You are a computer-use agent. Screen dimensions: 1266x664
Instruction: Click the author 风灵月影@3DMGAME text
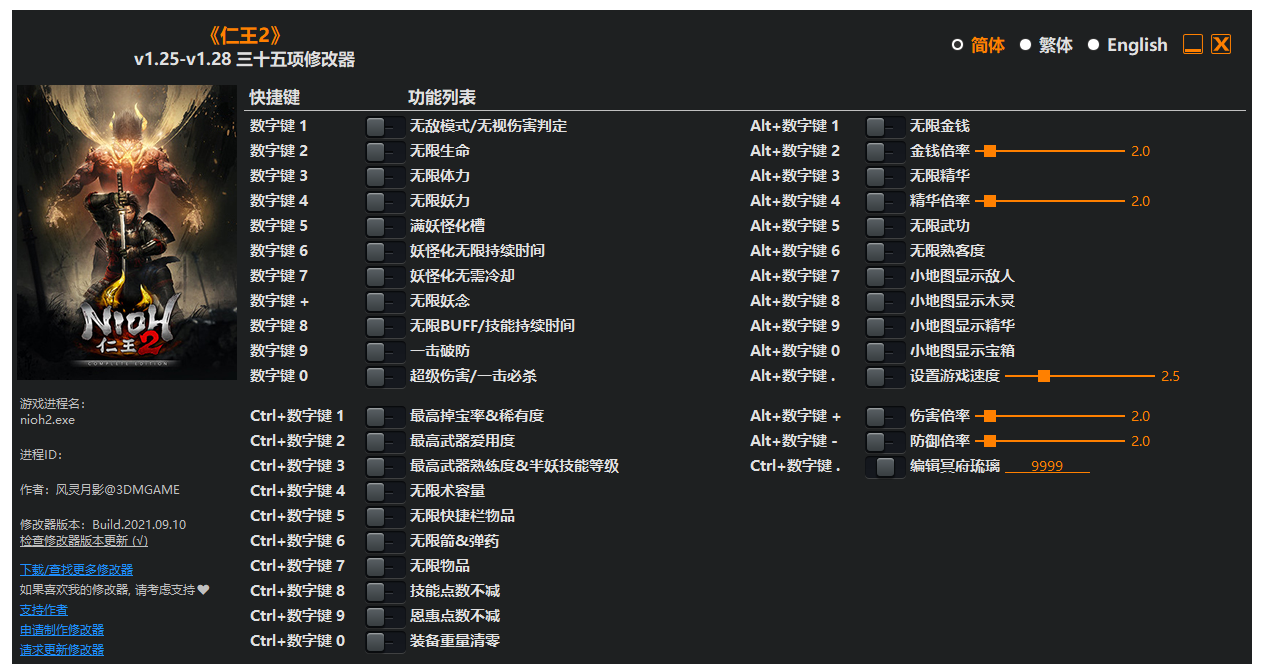[100, 490]
